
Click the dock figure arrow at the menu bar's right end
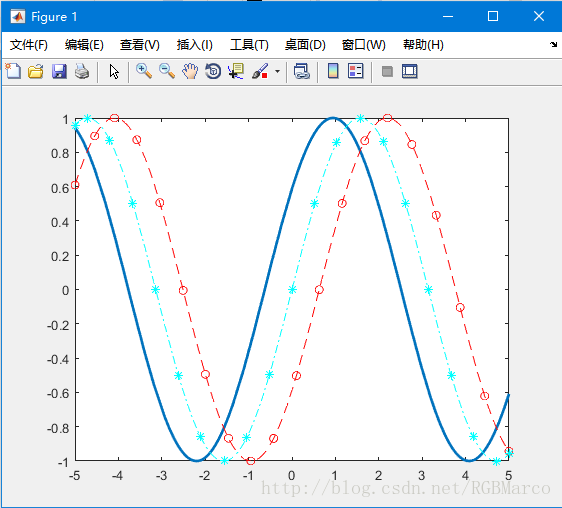point(553,45)
